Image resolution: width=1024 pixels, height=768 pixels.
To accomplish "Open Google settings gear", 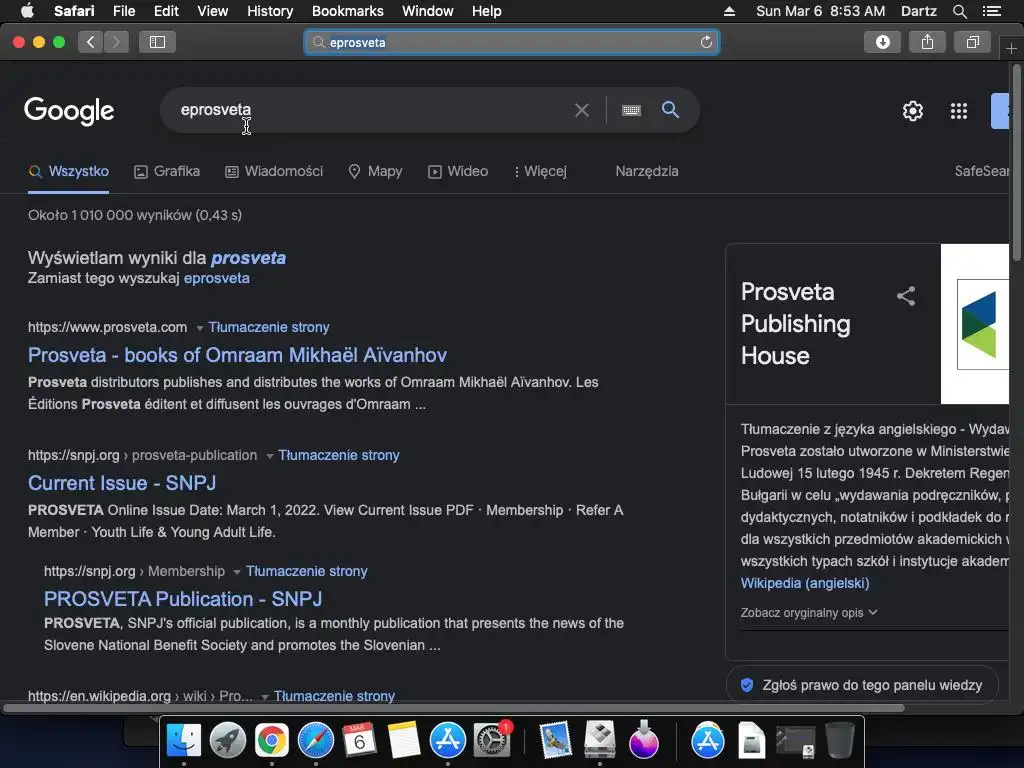I will coord(913,111).
